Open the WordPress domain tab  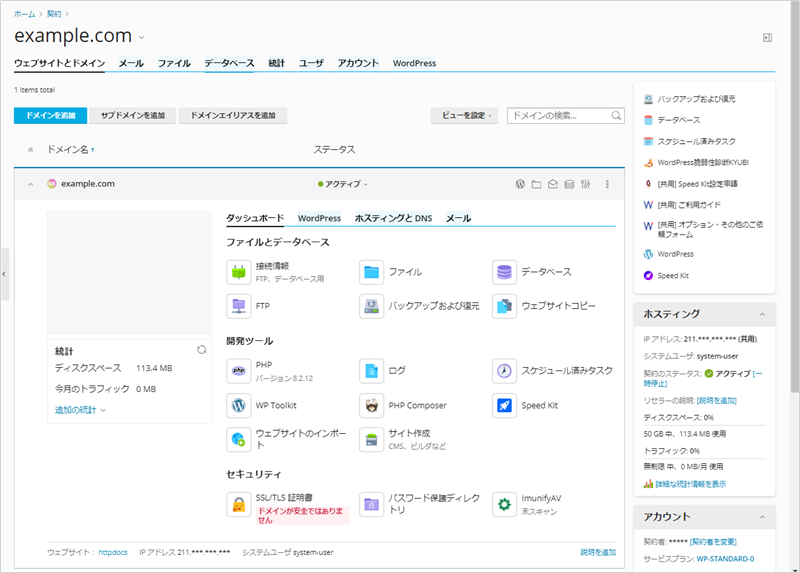coord(319,218)
